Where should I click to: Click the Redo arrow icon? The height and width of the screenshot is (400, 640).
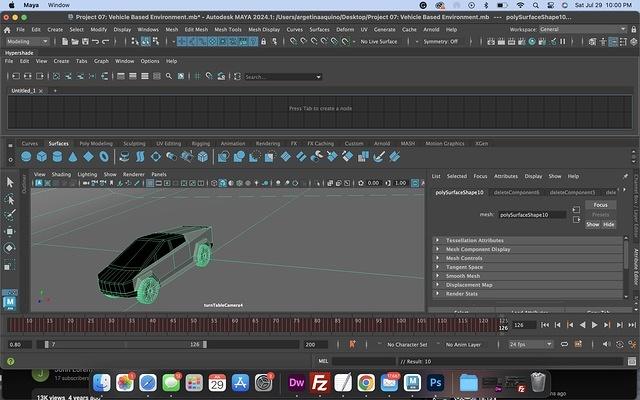[x=105, y=41]
